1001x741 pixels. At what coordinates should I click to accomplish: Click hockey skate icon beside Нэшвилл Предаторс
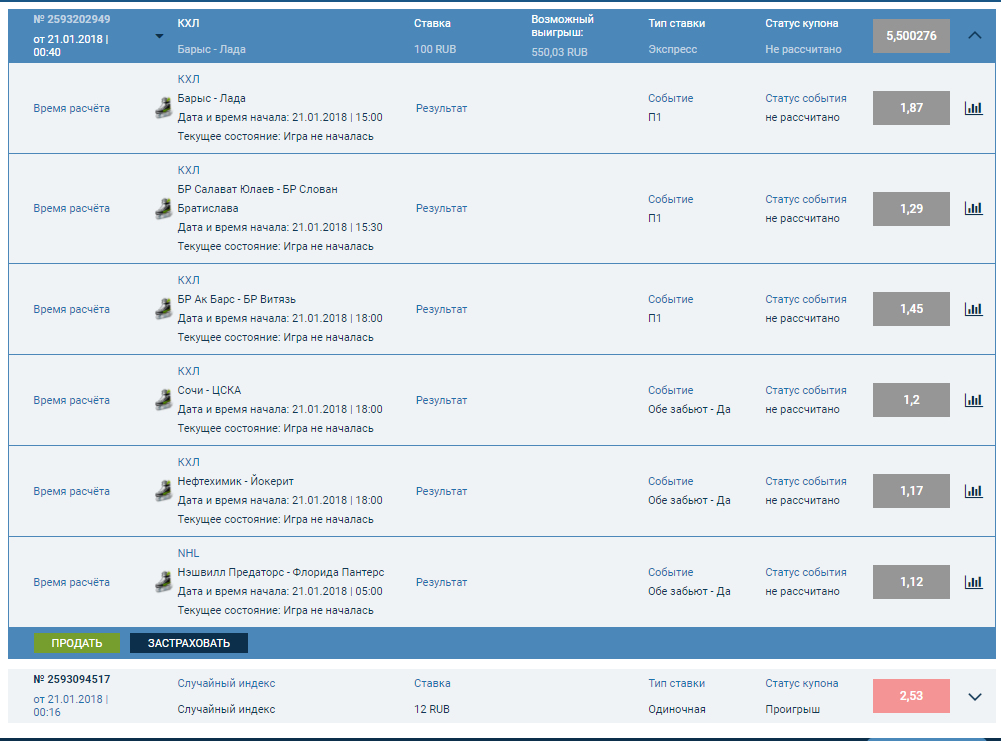point(164,582)
